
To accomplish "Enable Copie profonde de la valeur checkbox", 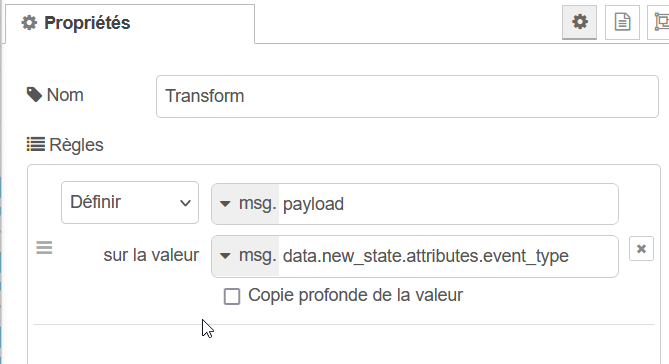I will [x=232, y=296].
